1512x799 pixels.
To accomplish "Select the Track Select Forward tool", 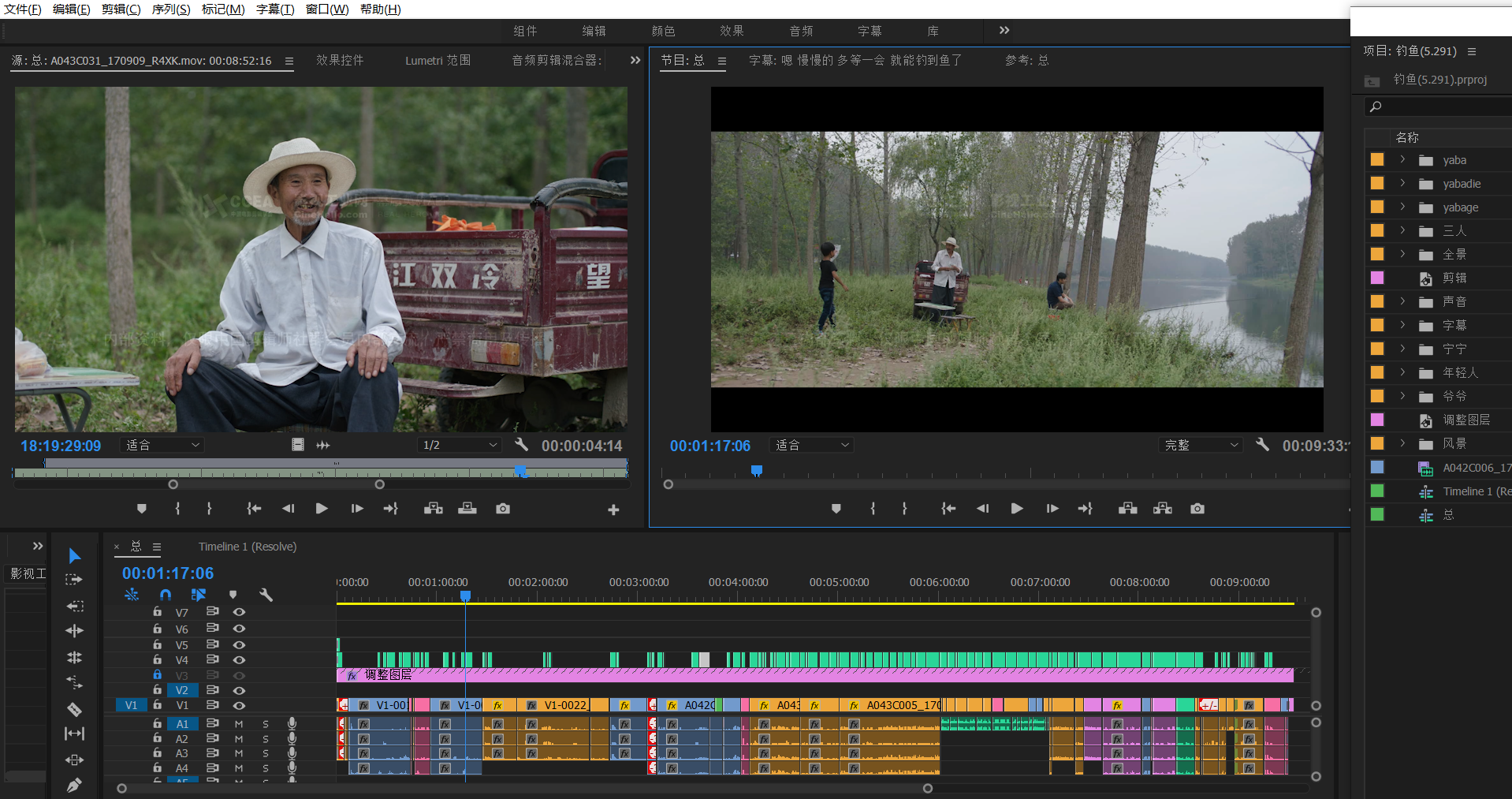I will pos(74,580).
